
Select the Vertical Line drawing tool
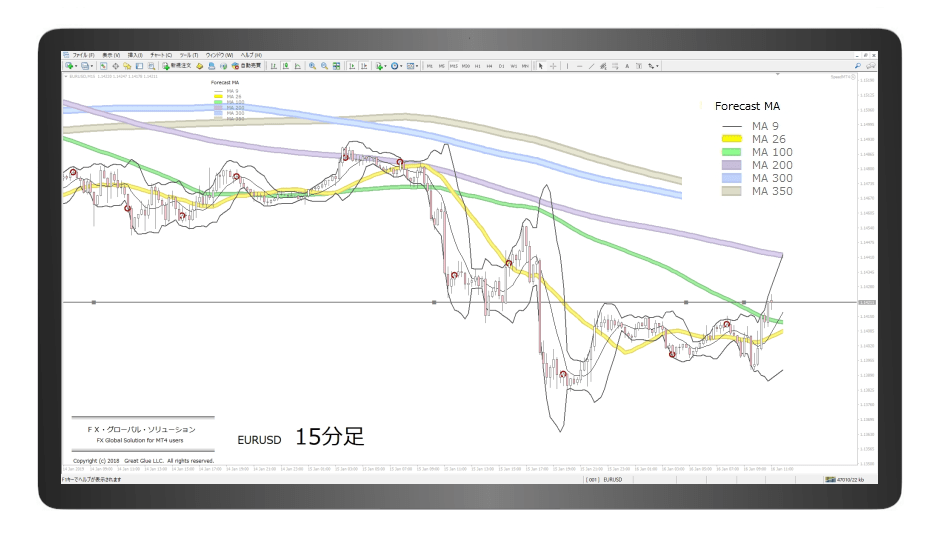pos(568,66)
